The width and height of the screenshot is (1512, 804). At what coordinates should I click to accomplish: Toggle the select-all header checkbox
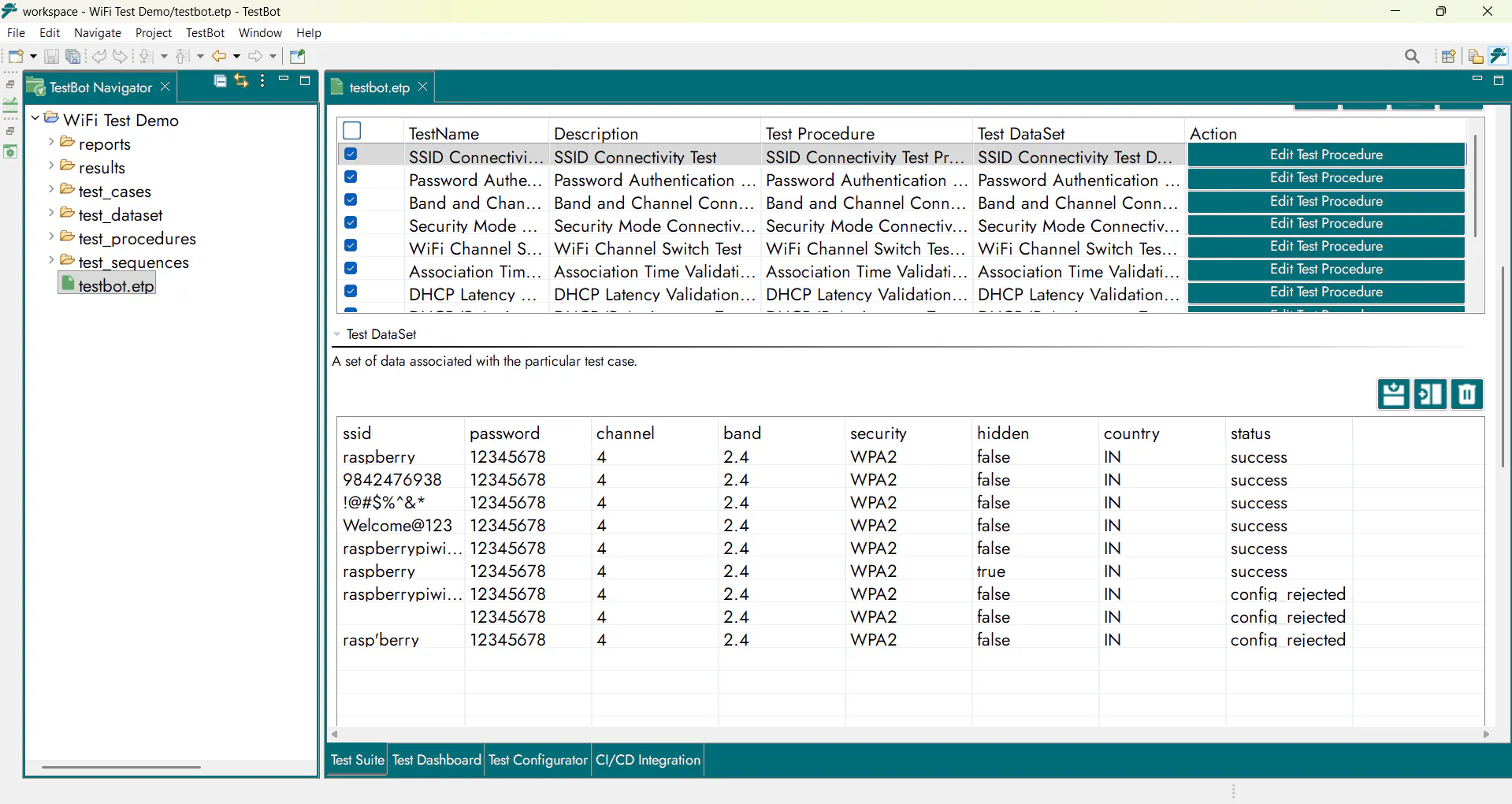352,130
